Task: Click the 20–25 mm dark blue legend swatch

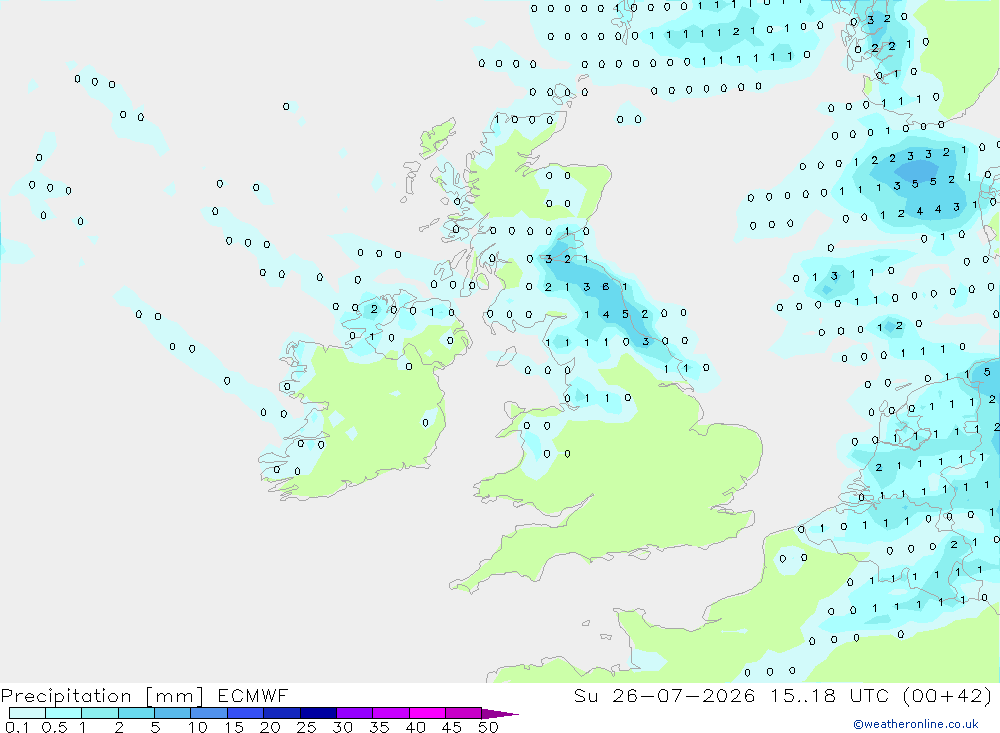Action: tap(282, 713)
